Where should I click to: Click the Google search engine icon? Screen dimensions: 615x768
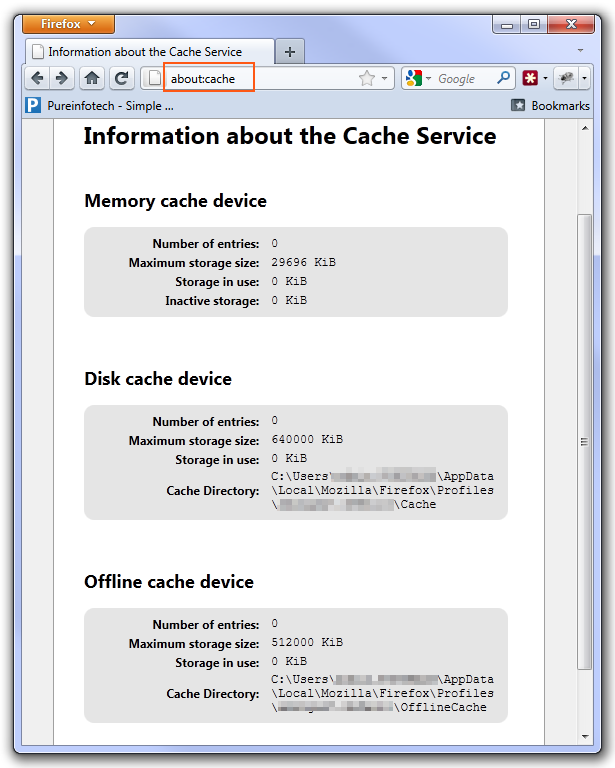click(413, 78)
